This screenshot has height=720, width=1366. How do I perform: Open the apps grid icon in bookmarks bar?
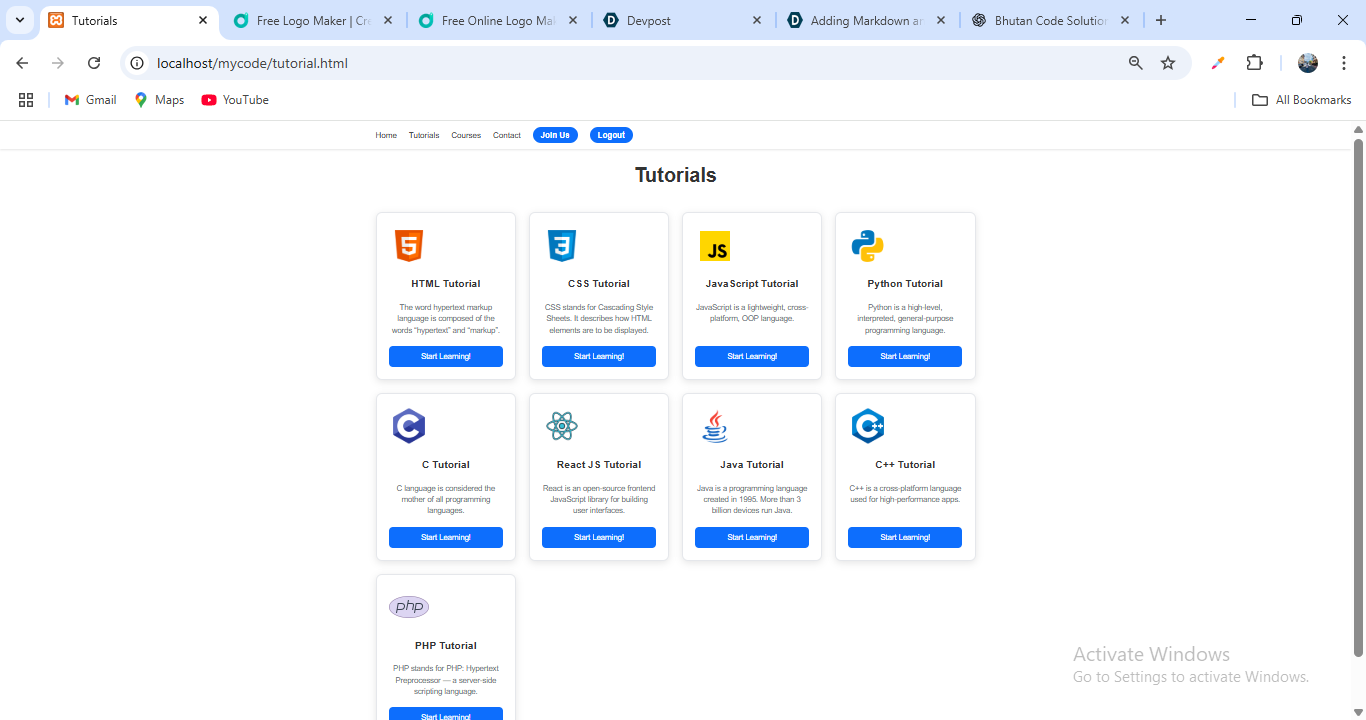(26, 100)
